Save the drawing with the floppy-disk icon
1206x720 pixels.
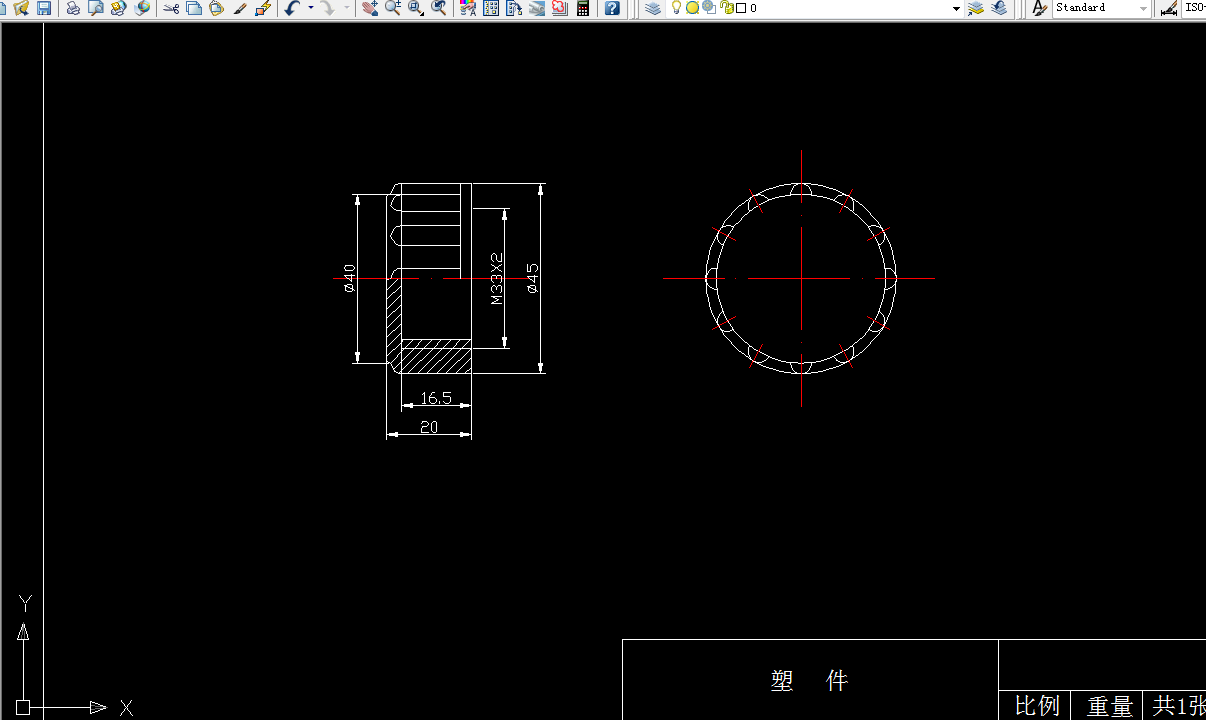pyautogui.click(x=44, y=8)
